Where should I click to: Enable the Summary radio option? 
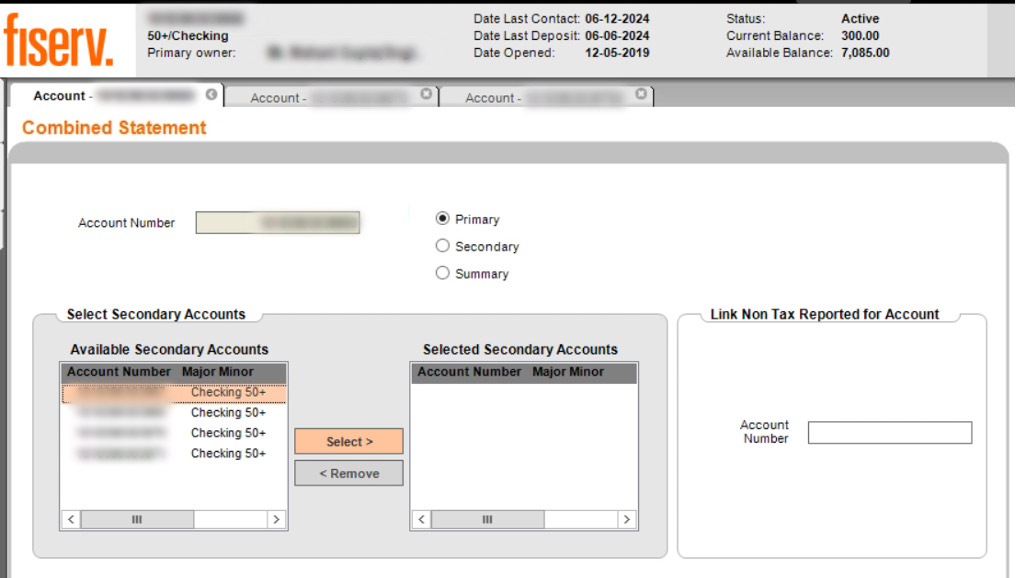[x=443, y=273]
